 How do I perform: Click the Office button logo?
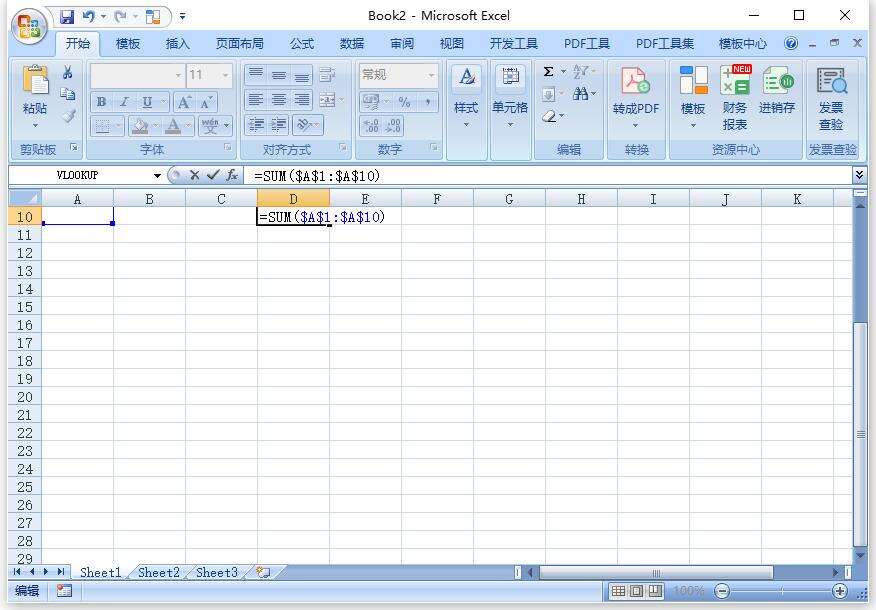[x=28, y=26]
